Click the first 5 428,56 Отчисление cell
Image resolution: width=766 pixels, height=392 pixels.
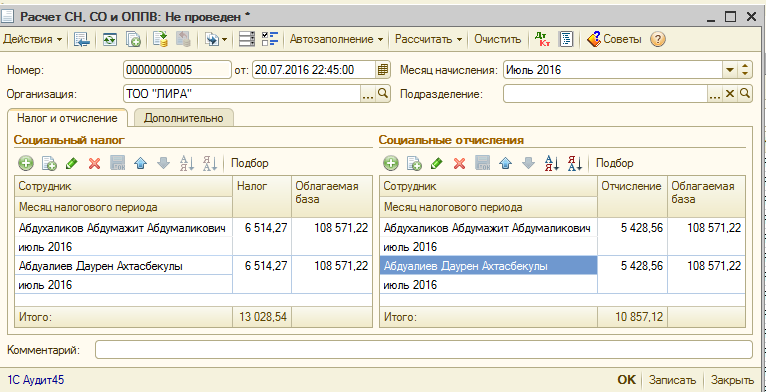point(632,237)
